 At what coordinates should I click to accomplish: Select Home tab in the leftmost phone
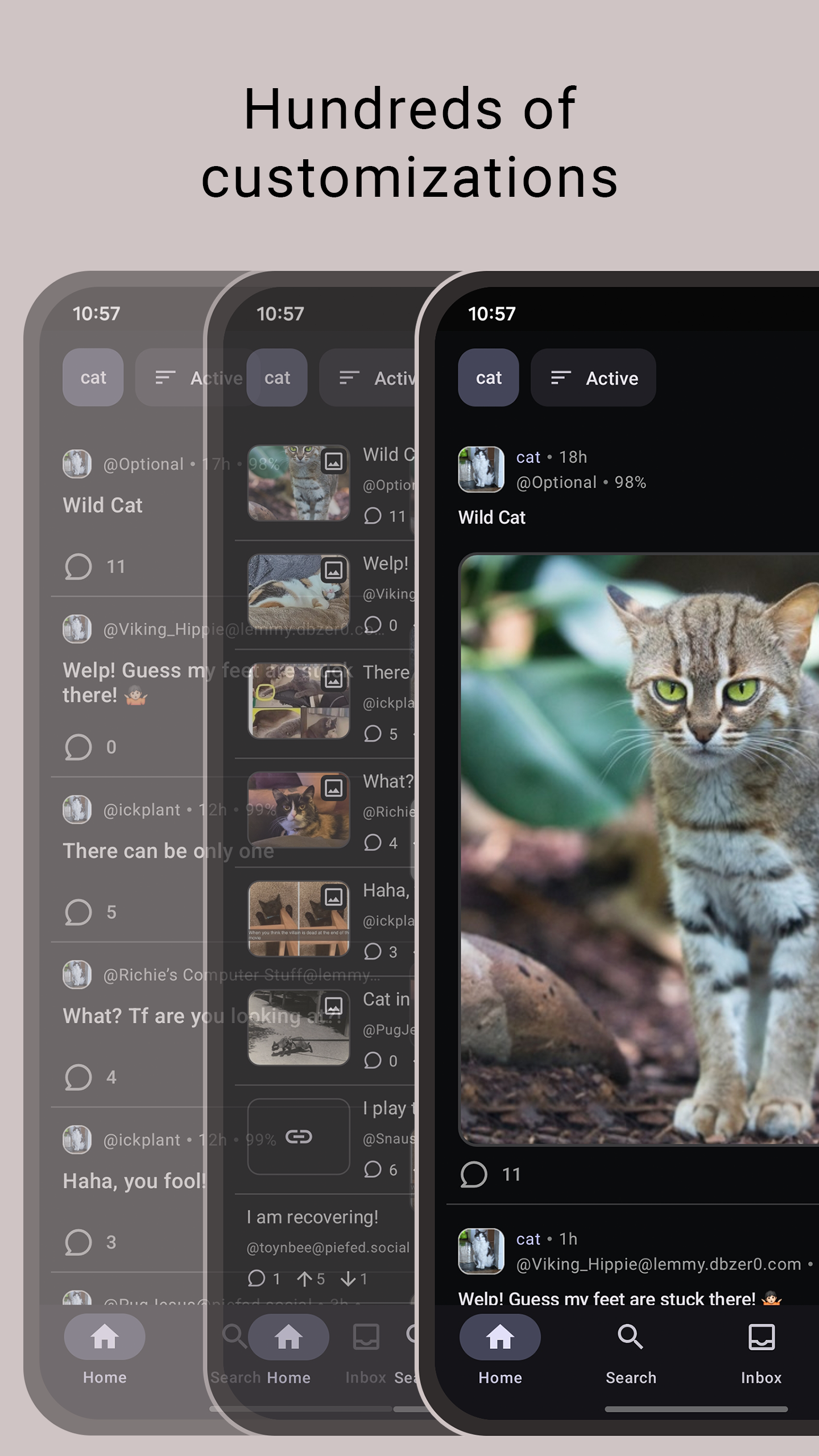[x=105, y=1349]
